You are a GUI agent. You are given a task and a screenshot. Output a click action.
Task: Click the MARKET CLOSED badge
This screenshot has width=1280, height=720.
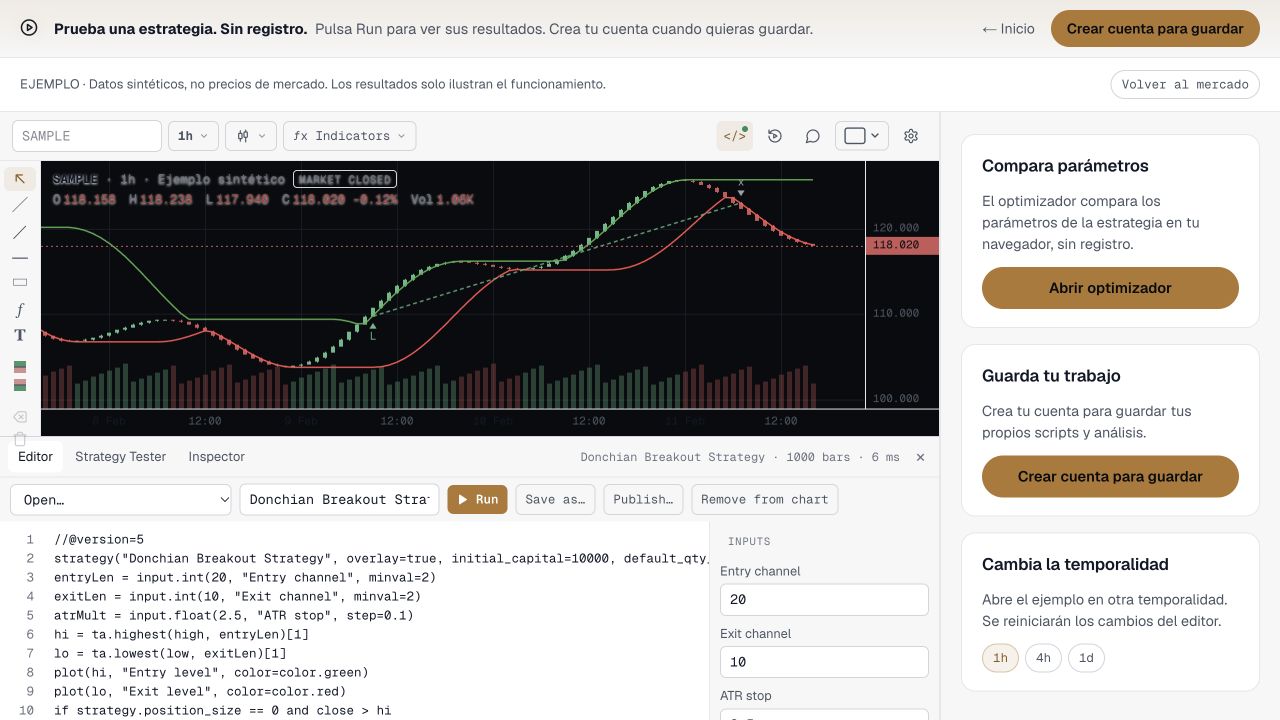pos(345,180)
